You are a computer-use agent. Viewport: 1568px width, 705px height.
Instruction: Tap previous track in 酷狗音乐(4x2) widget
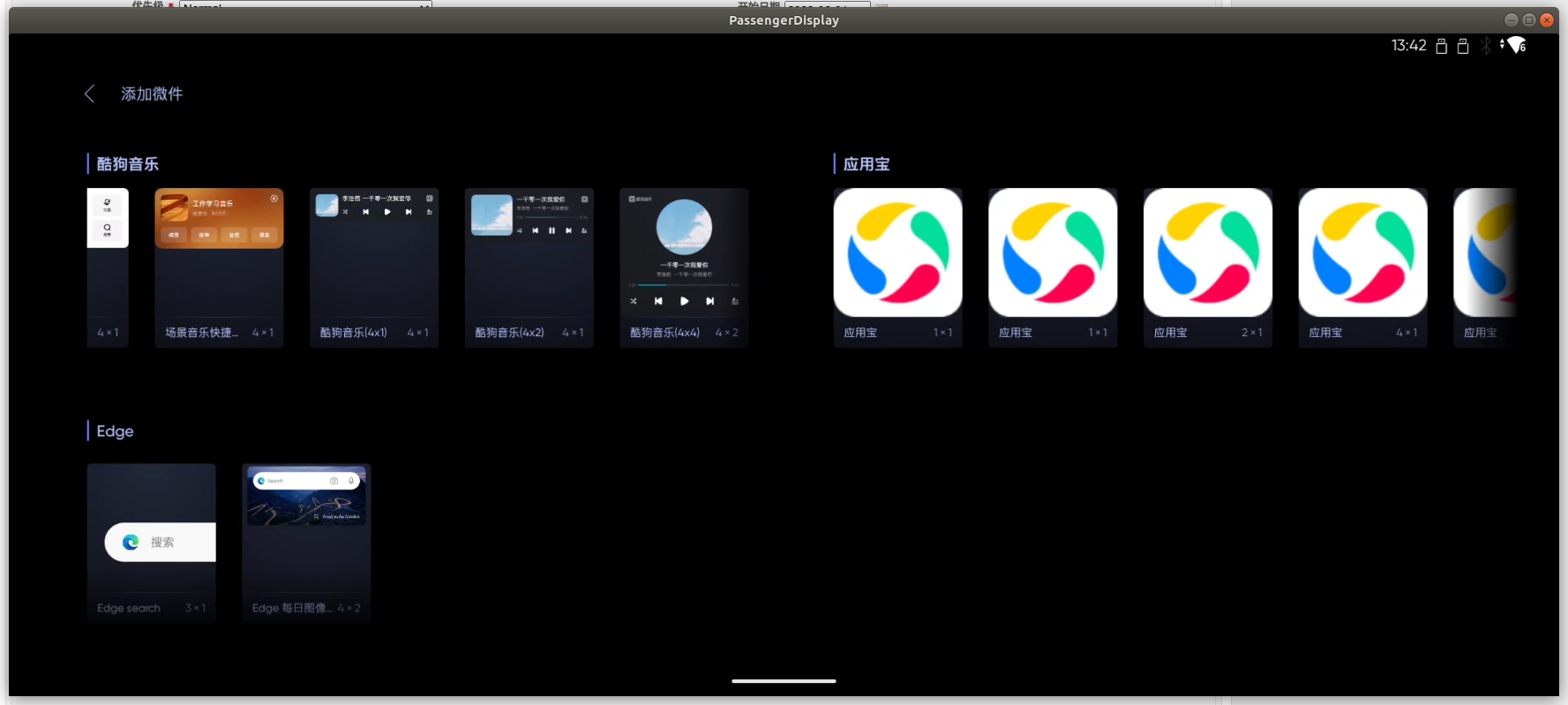[535, 230]
